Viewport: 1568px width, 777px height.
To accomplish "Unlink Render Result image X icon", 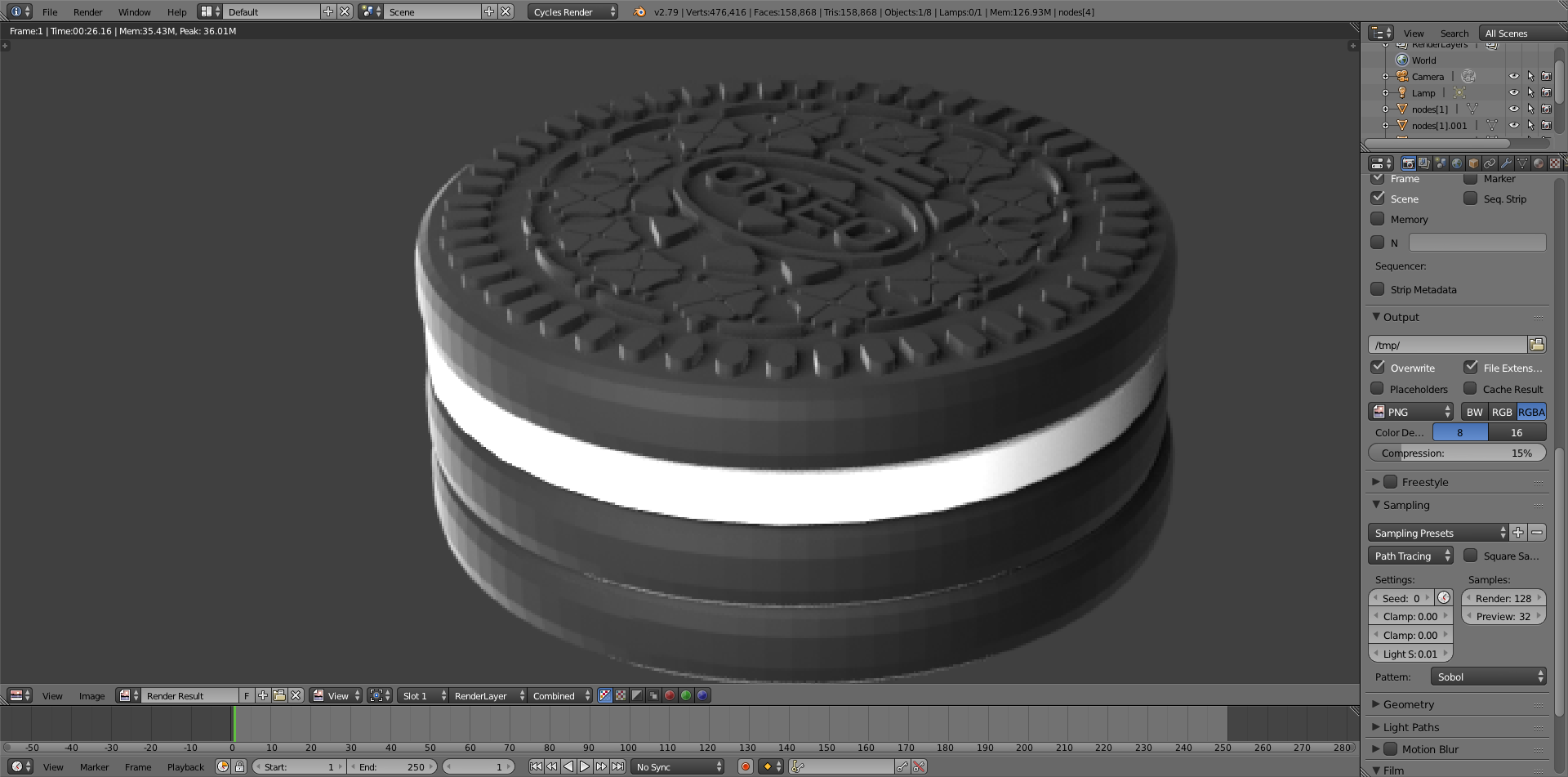I will pos(296,695).
